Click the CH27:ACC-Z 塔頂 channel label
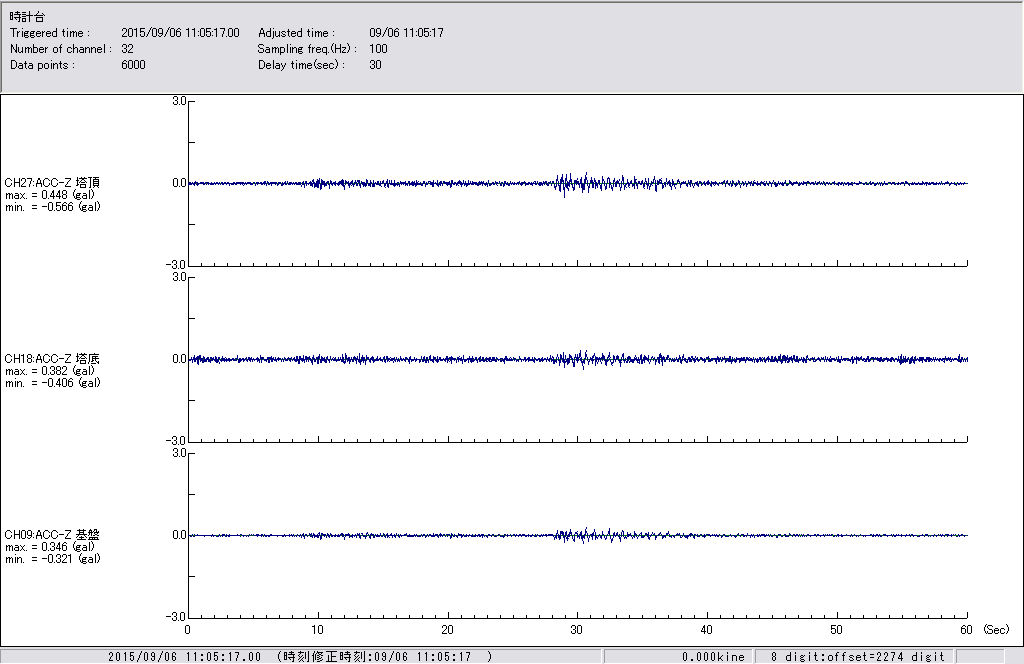1024x664 pixels. [x=52, y=182]
